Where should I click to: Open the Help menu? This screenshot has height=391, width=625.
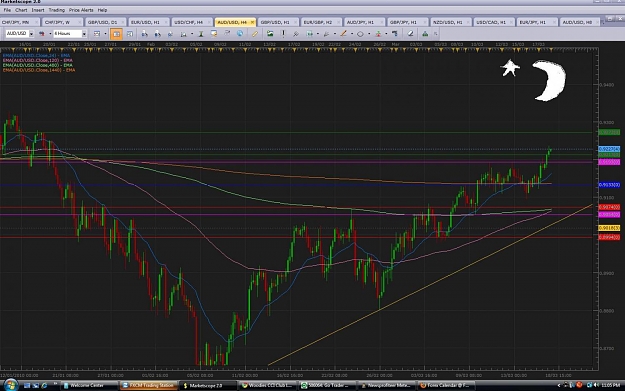tap(102, 10)
